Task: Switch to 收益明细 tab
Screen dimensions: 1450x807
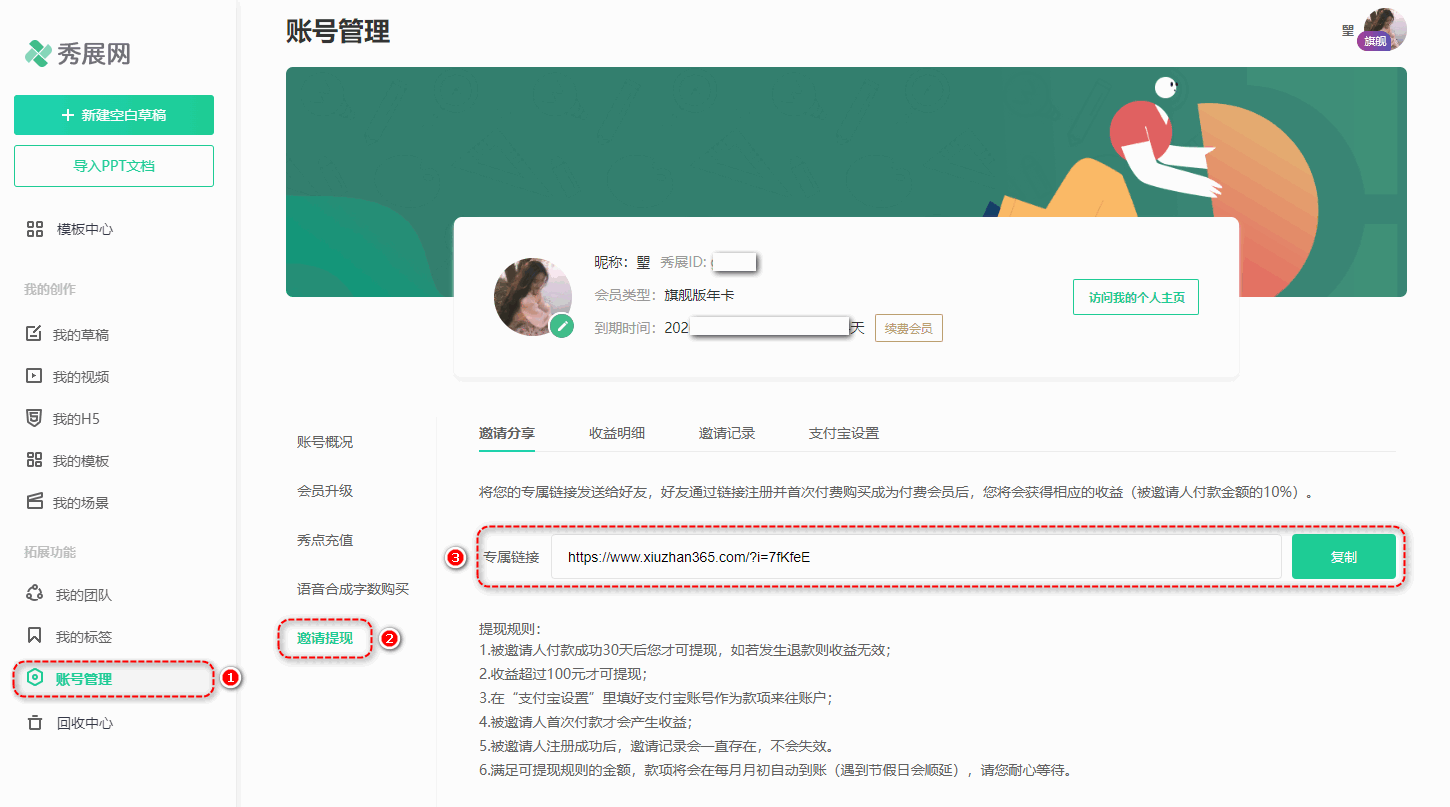Action: coord(617,433)
